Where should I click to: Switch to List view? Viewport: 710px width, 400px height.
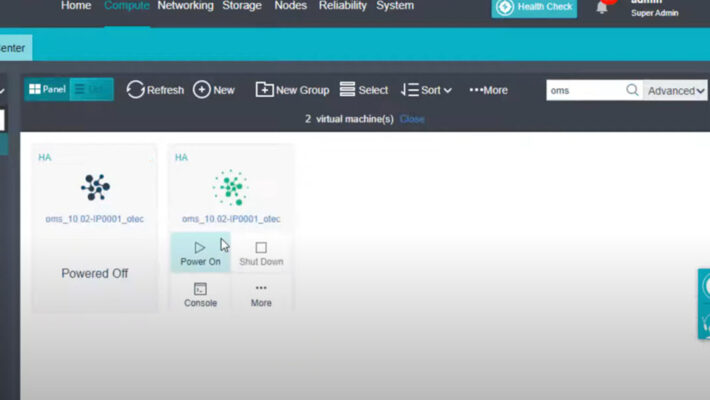tap(91, 89)
